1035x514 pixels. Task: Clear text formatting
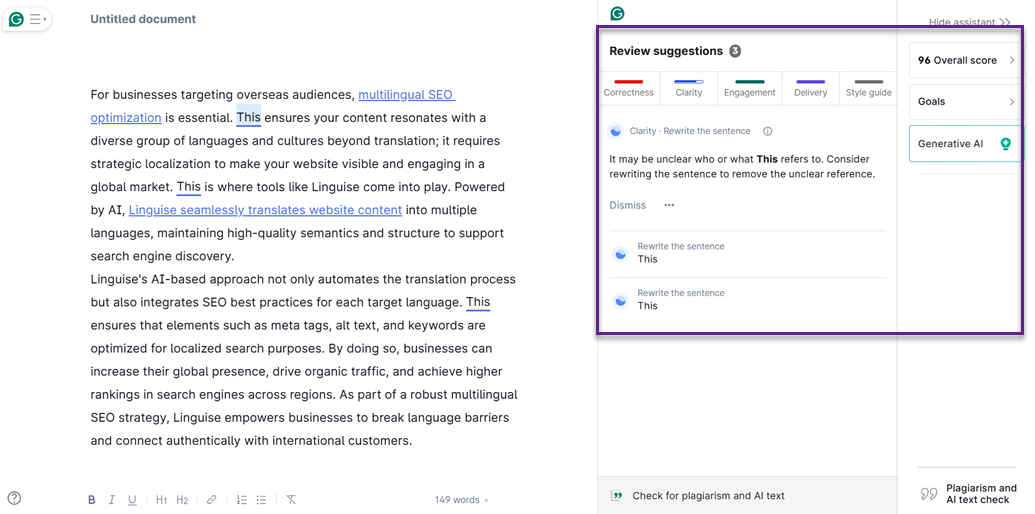pos(291,499)
